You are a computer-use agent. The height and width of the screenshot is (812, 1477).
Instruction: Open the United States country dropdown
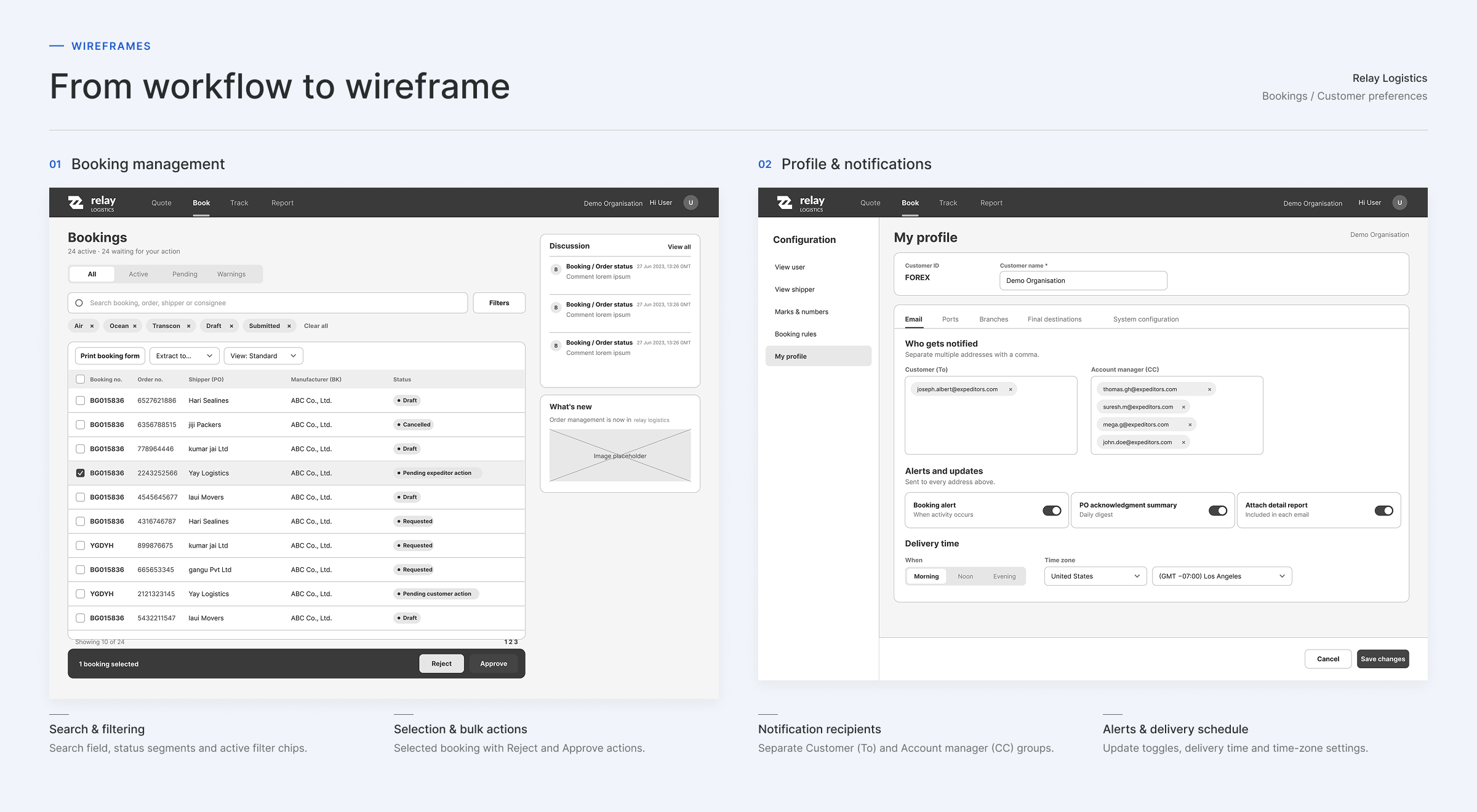(1095, 576)
